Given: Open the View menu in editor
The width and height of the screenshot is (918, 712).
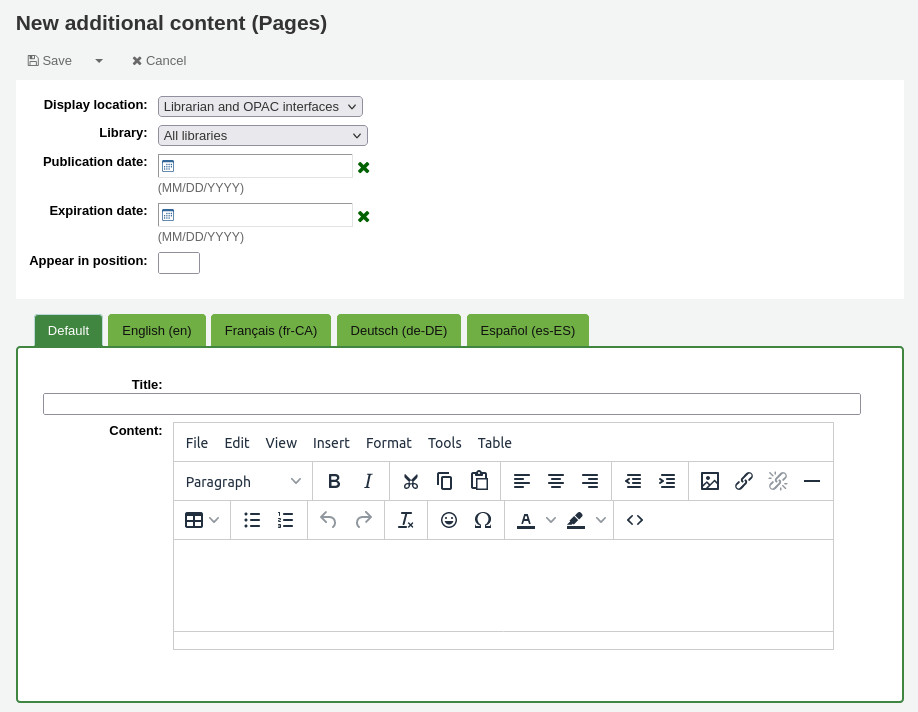Looking at the screenshot, I should [281, 443].
